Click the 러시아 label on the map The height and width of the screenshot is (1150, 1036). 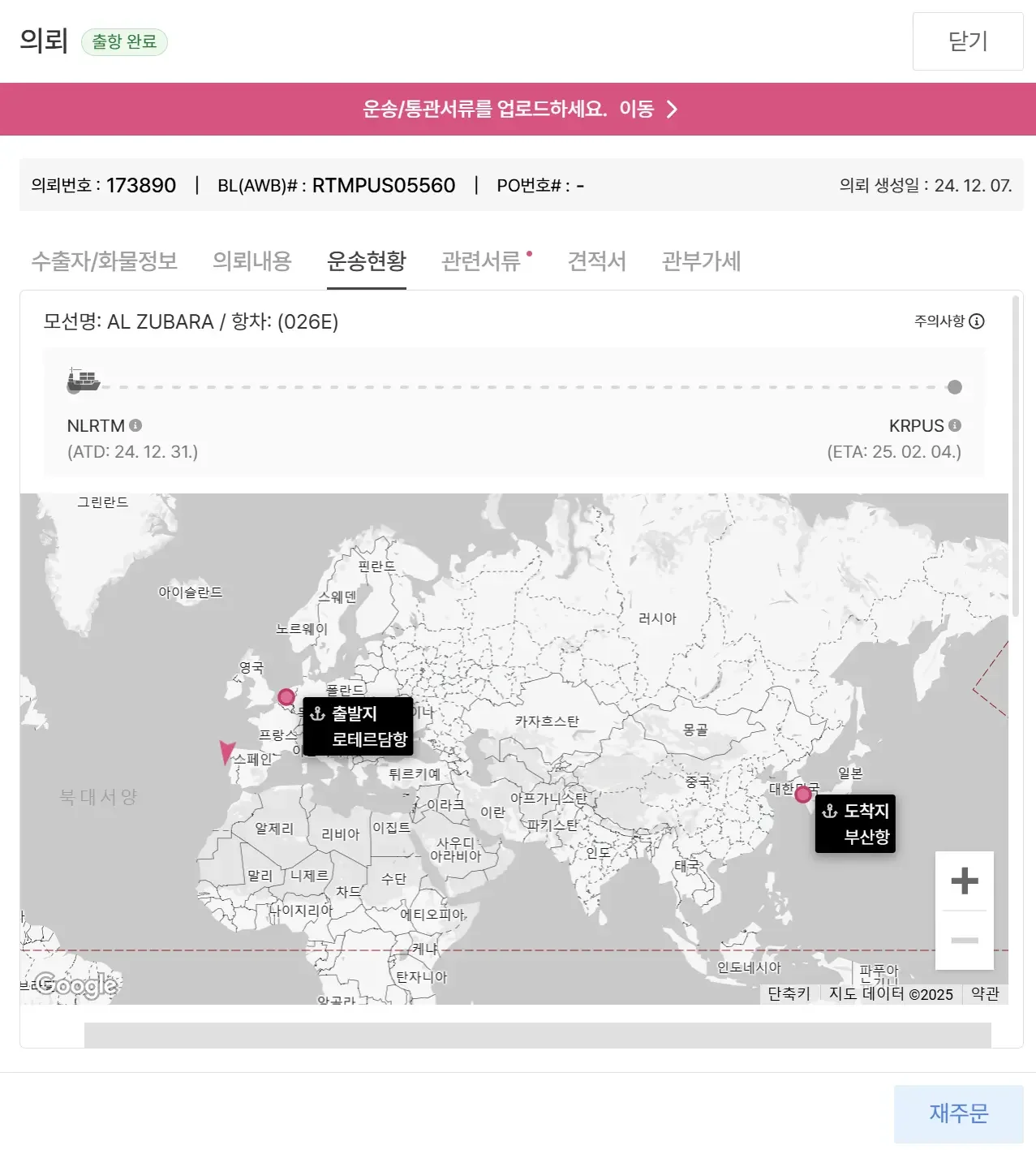click(658, 618)
